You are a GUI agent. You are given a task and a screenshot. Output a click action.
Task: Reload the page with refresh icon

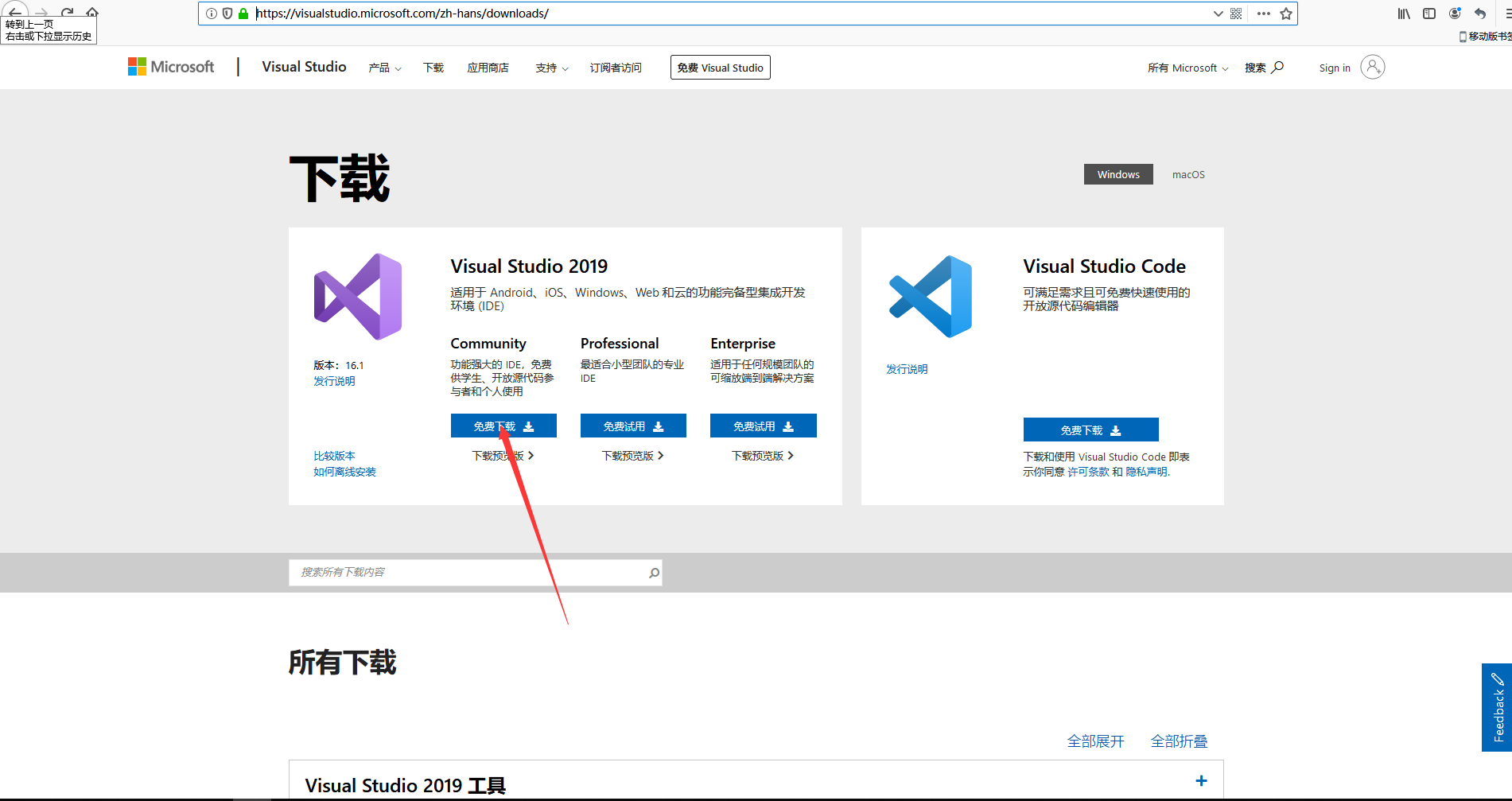[x=68, y=13]
